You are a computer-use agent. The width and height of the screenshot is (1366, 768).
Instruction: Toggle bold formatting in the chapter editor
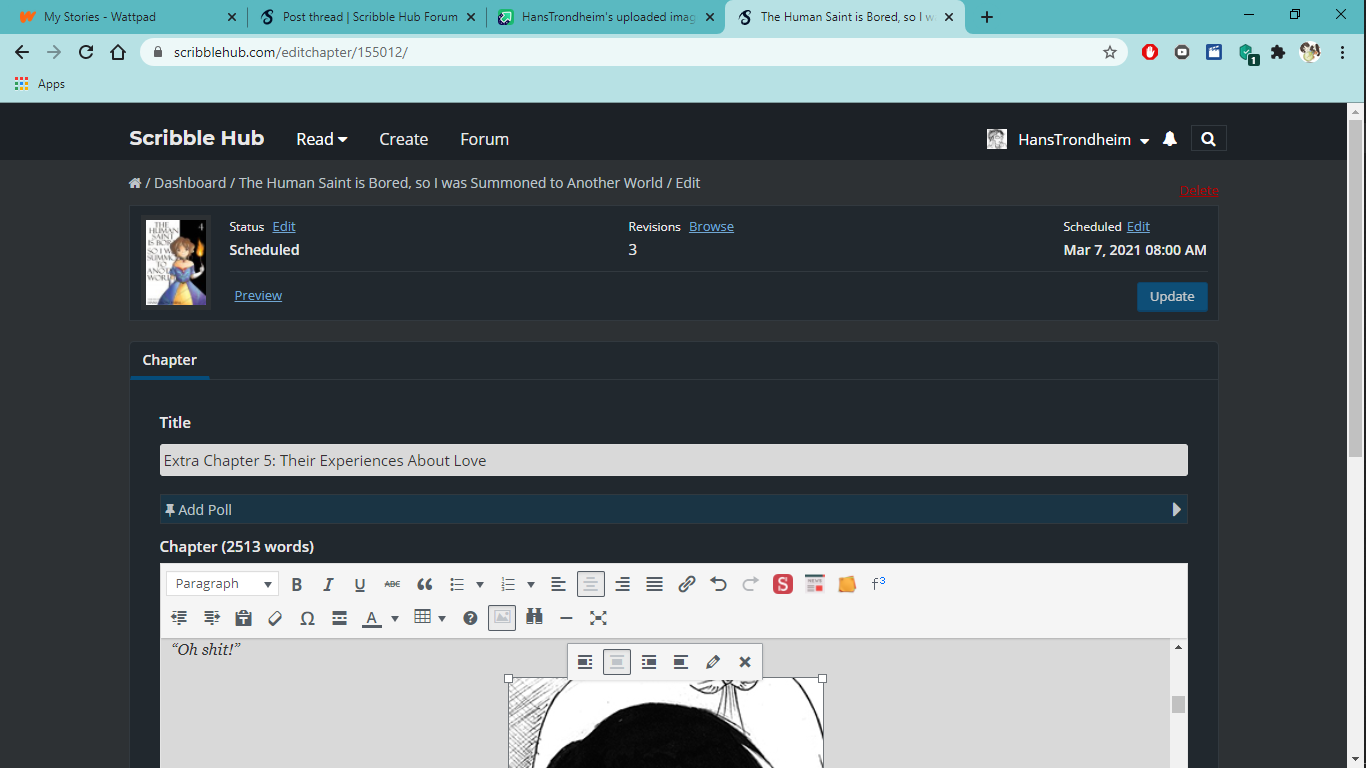[x=297, y=584]
